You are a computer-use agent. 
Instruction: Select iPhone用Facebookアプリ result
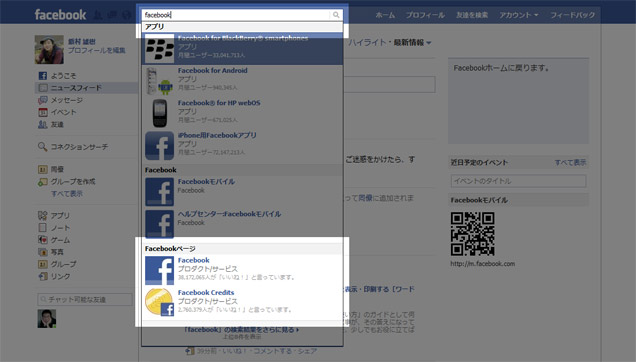coord(242,145)
